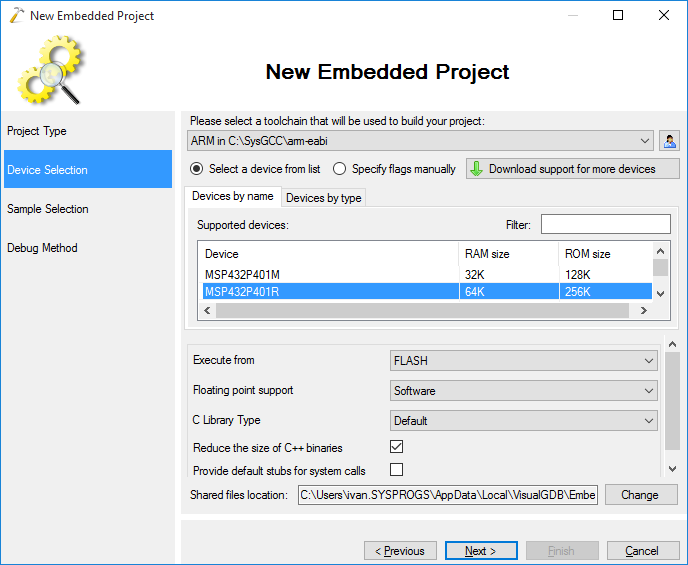Click the Change button for shared files
The image size is (688, 565).
click(x=641, y=495)
